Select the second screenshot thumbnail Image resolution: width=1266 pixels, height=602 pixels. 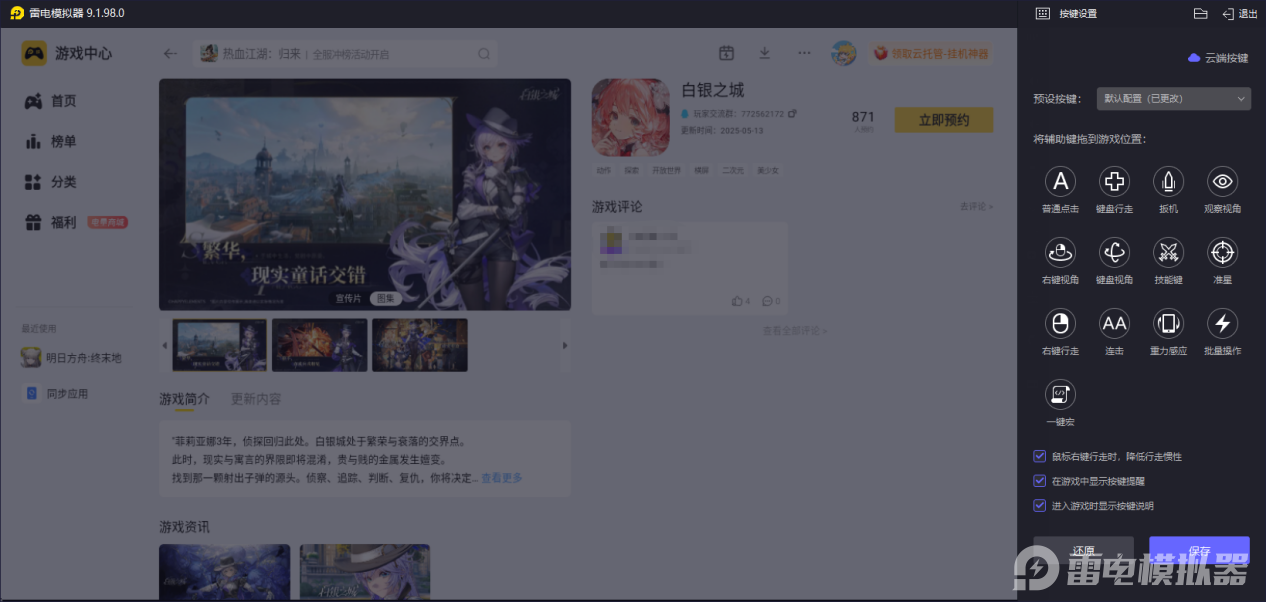(x=319, y=345)
